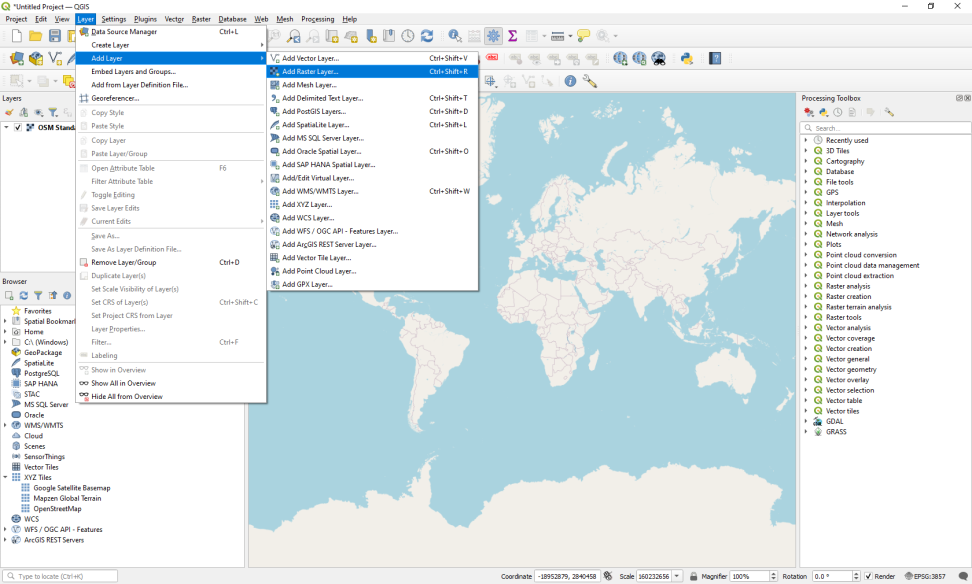Screen dimensions: 972x584
Task: Expand Vector geometry toolbox group
Action: pyautogui.click(x=806, y=369)
